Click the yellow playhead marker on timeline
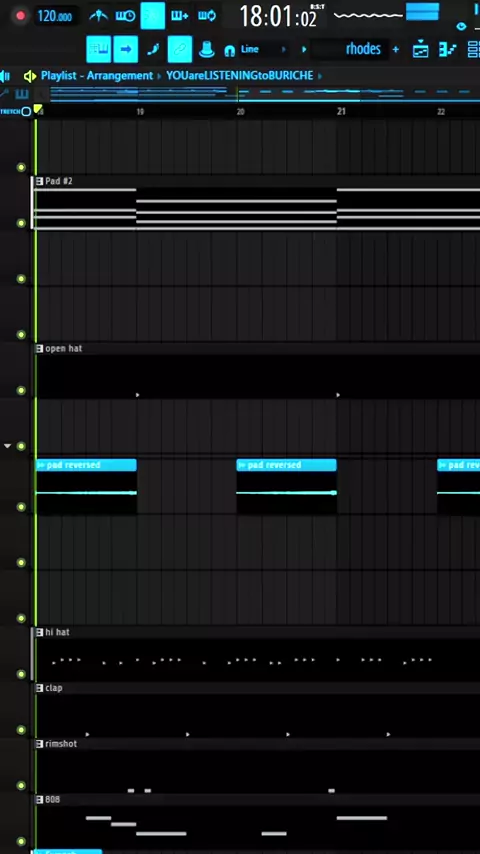The image size is (480, 854). click(x=38, y=109)
